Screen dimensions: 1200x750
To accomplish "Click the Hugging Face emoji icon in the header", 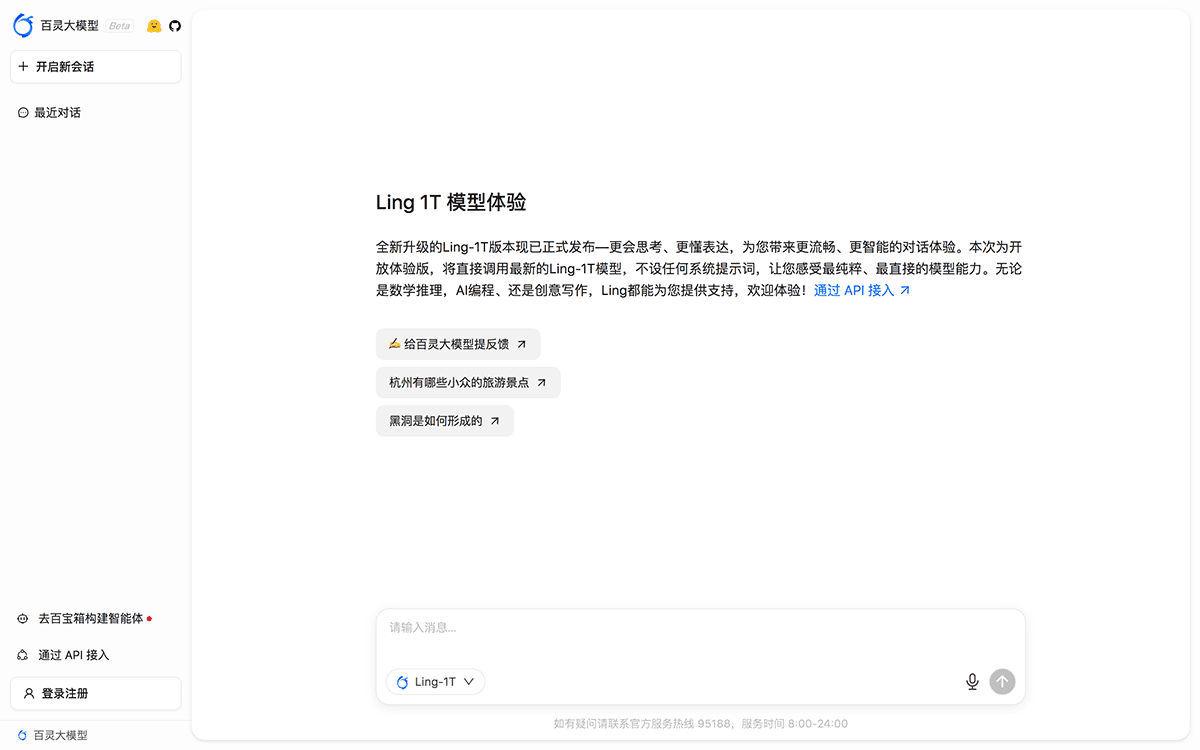I will (x=153, y=25).
